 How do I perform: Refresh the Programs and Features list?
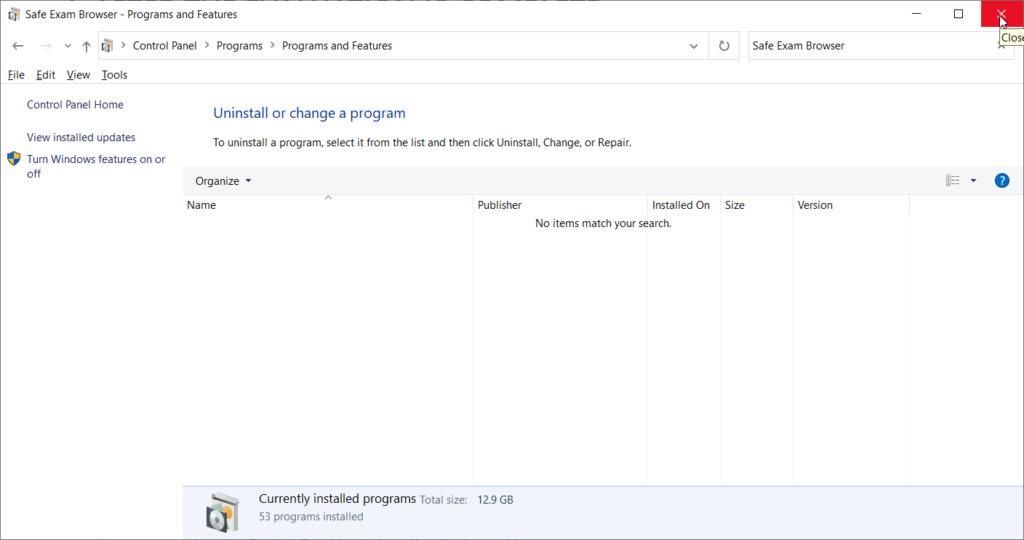723,46
